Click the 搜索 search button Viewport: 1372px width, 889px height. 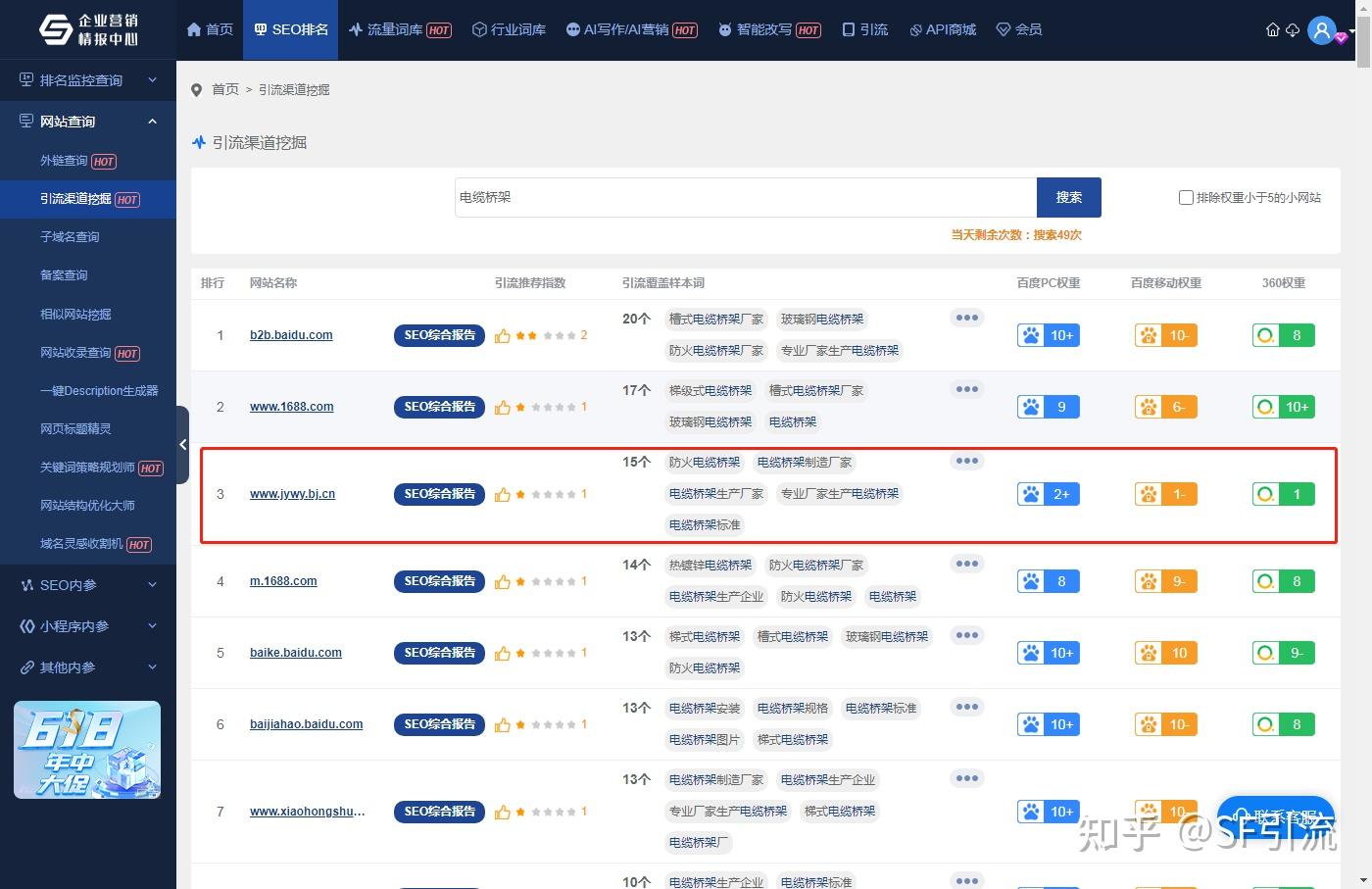1069,197
